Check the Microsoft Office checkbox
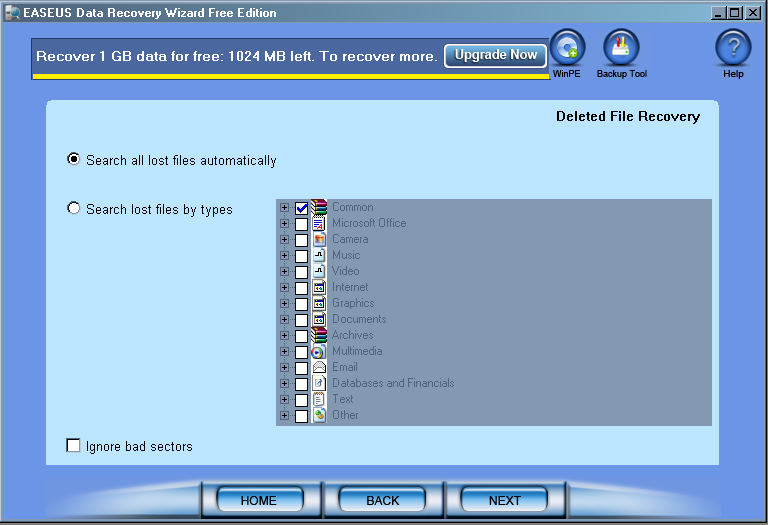The width and height of the screenshot is (768, 525). [302, 224]
